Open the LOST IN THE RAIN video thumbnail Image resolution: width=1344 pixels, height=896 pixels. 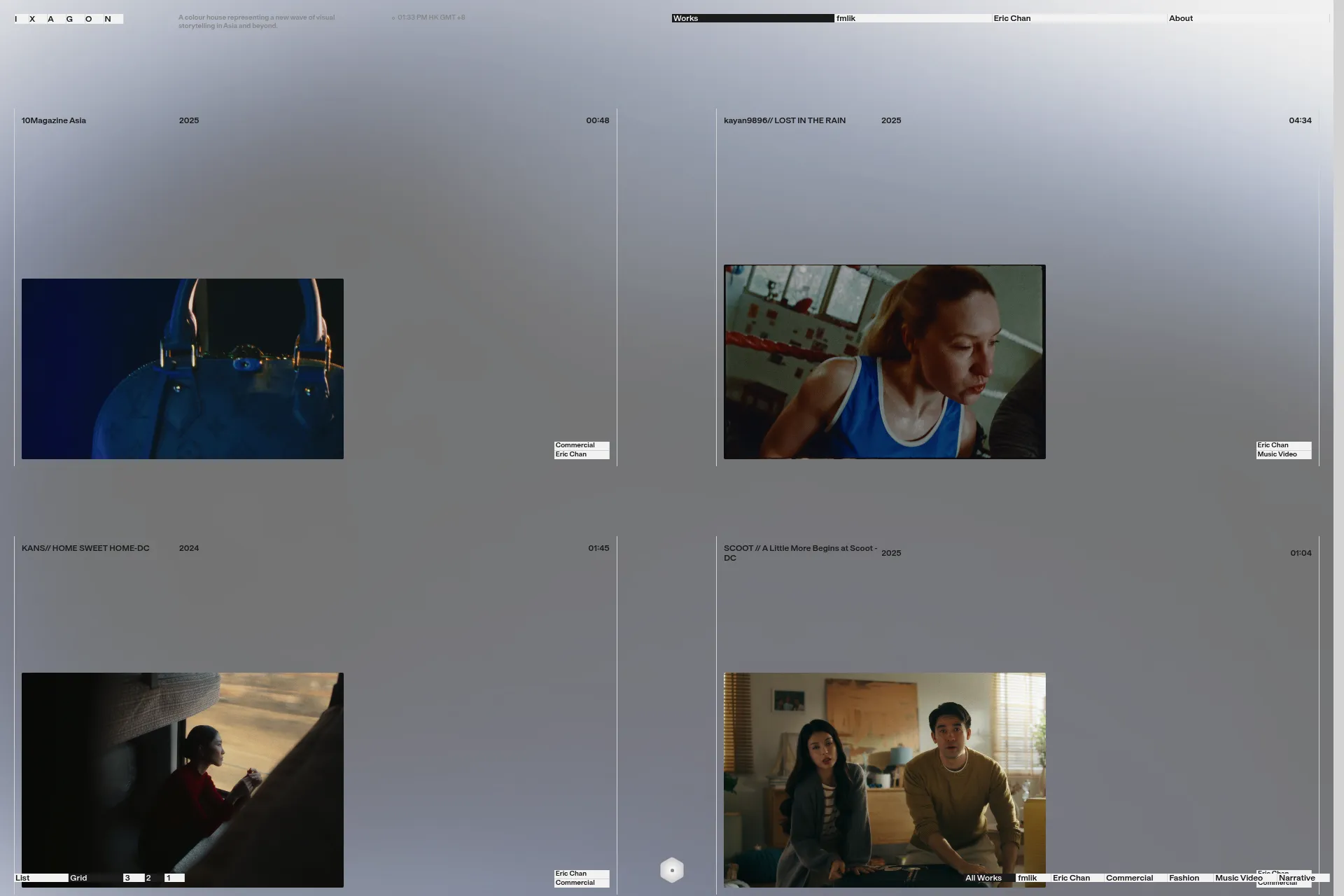point(884,362)
